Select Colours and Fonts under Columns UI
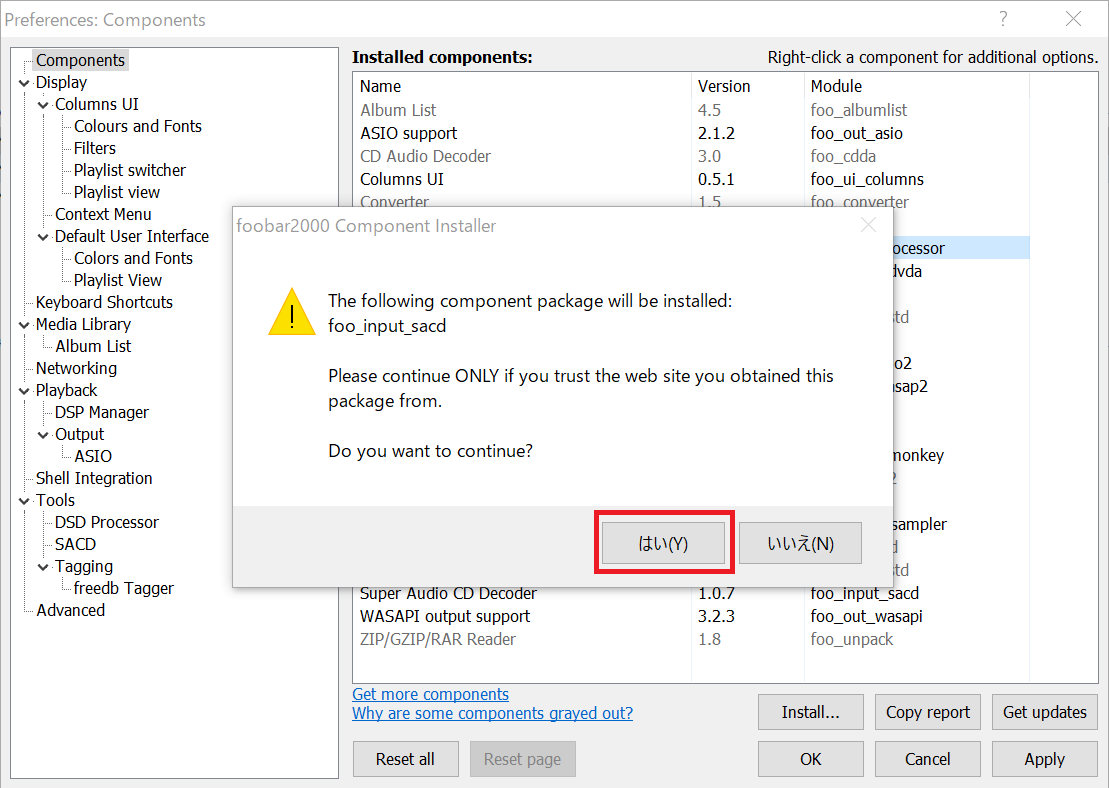1109x788 pixels. click(x=138, y=126)
